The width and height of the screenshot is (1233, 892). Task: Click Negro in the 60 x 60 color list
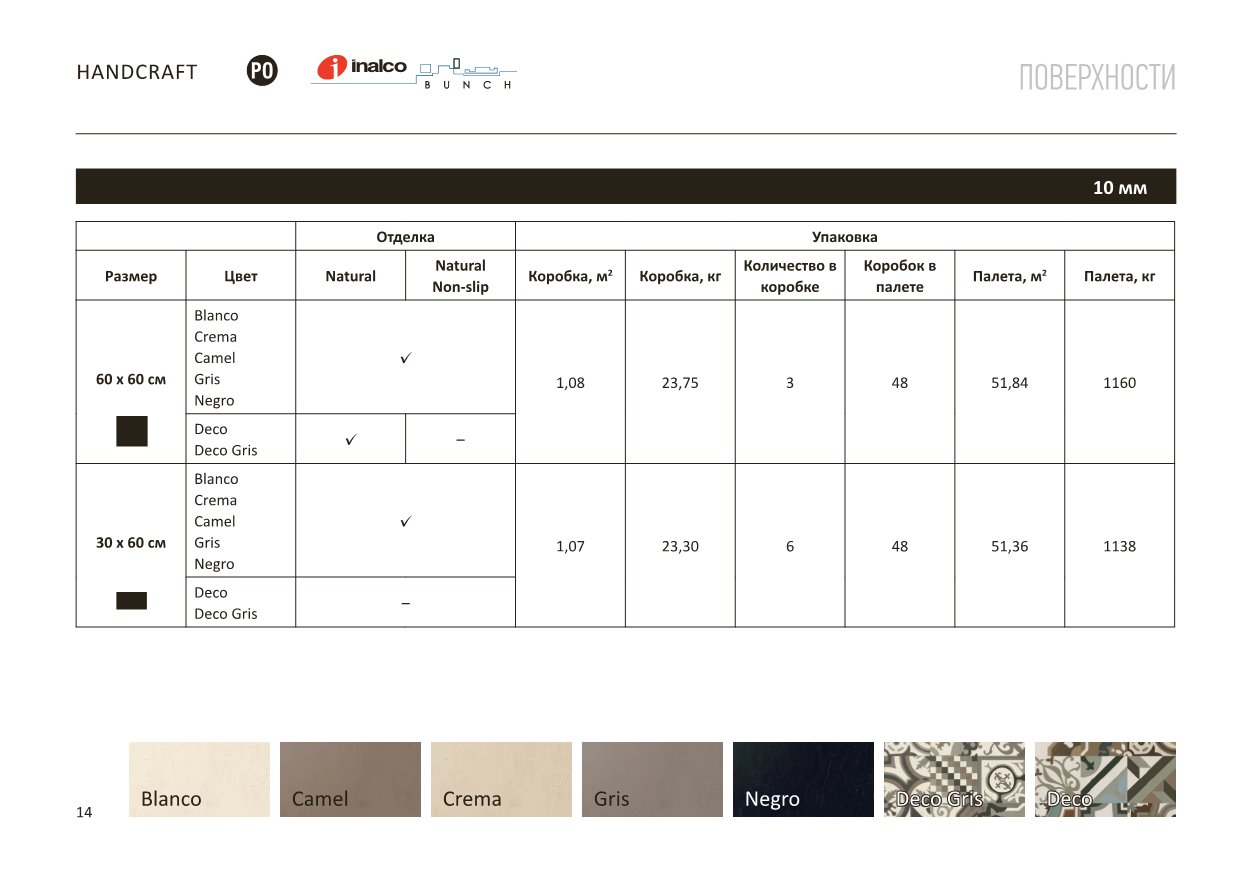tap(214, 400)
